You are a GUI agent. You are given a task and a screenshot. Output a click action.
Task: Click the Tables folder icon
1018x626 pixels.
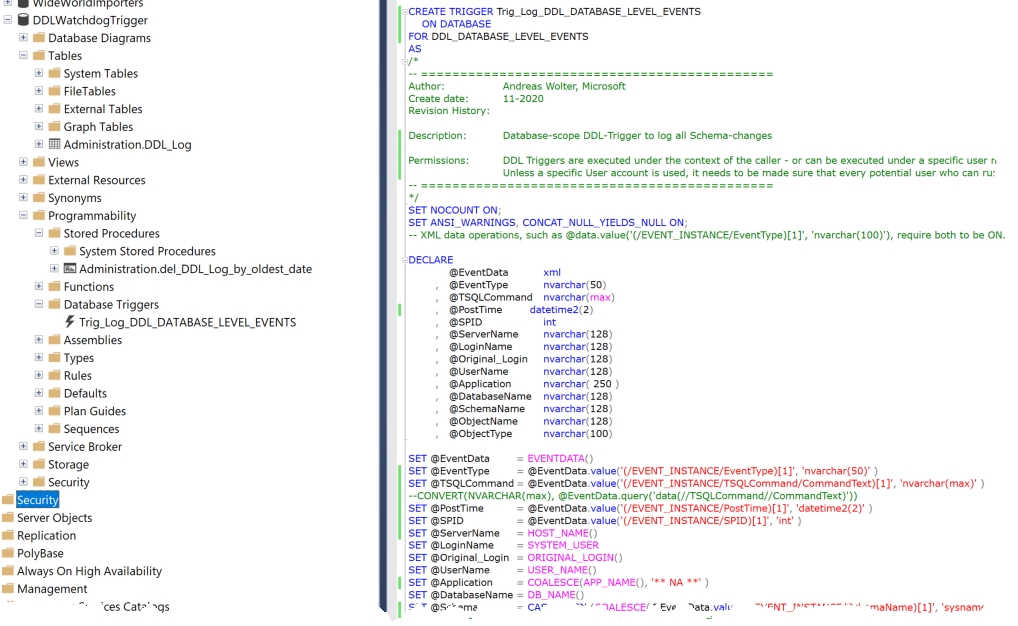click(x=39, y=55)
